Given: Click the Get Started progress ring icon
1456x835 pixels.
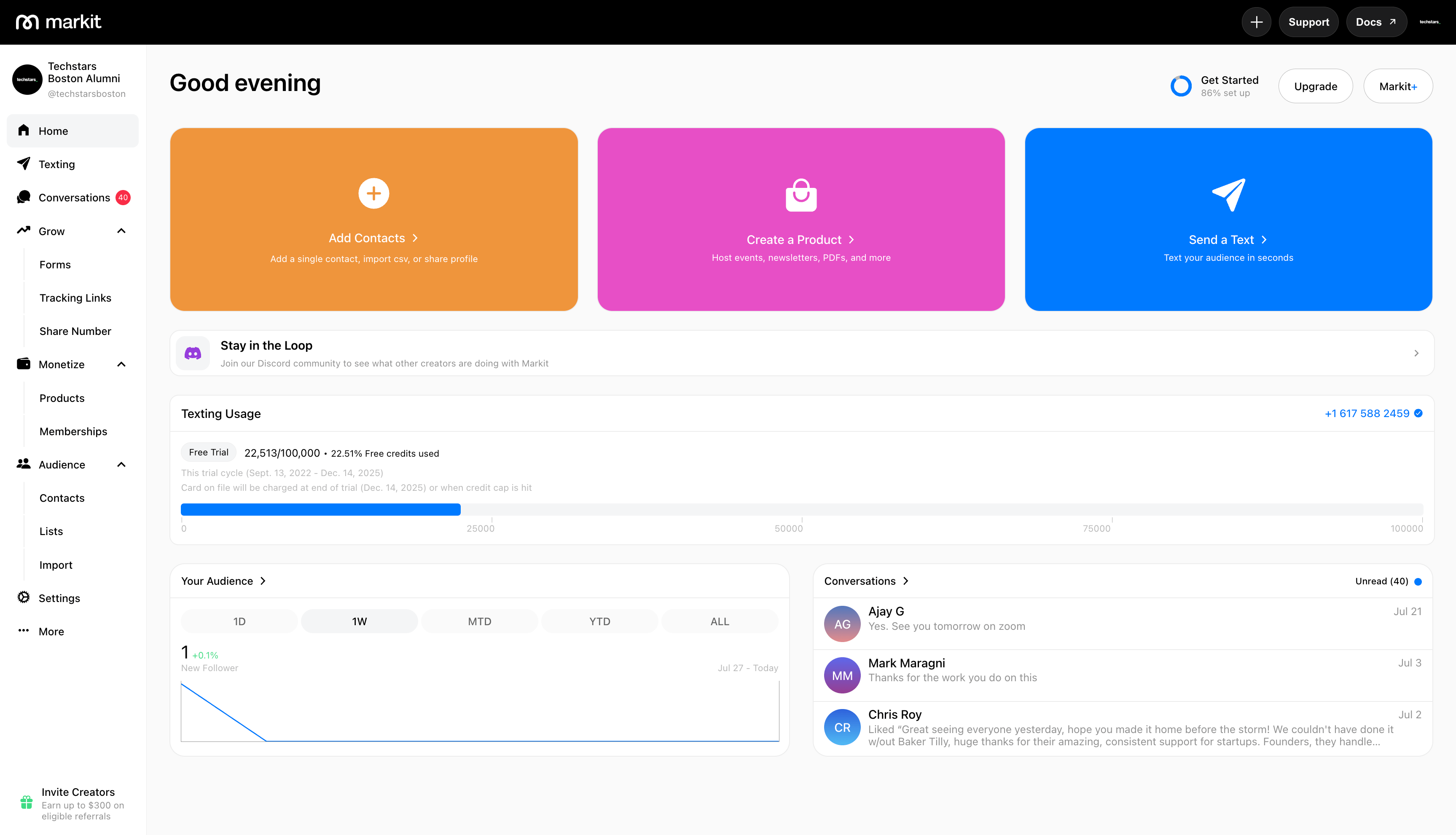Looking at the screenshot, I should (1181, 86).
